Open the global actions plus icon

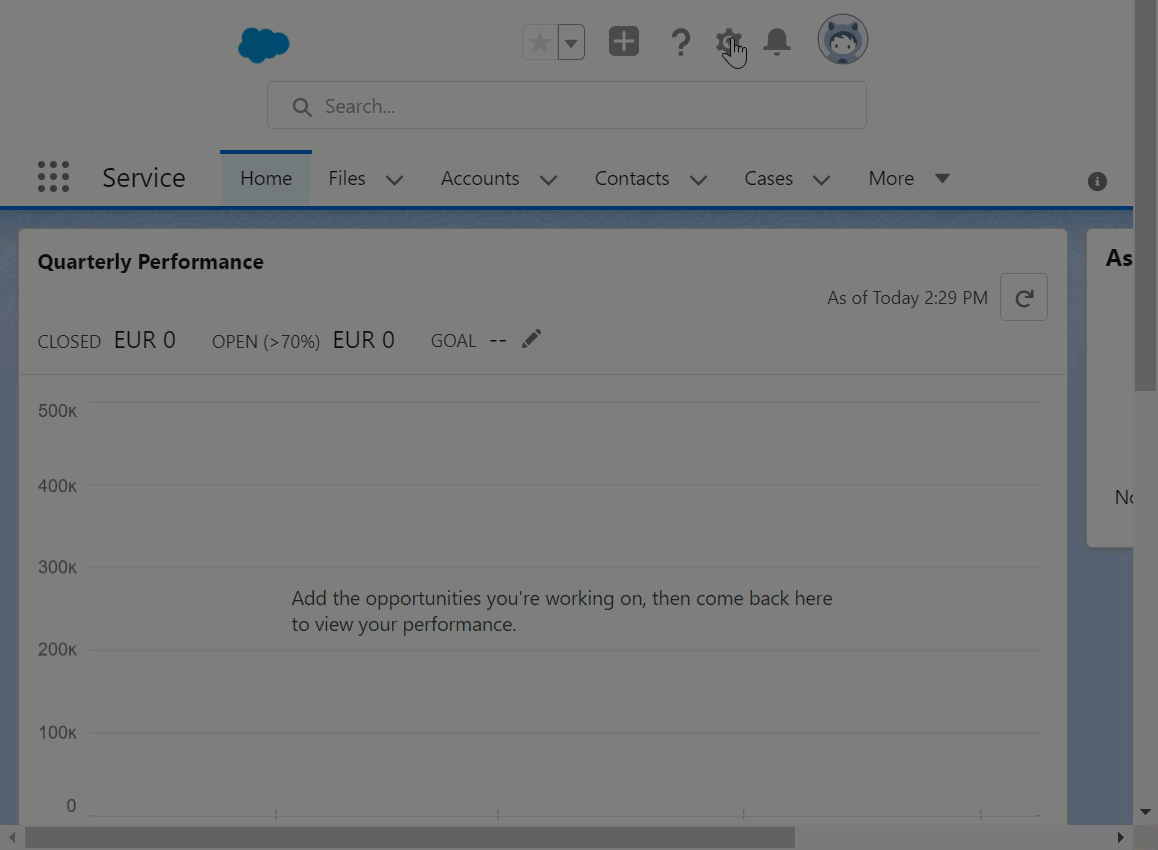pyautogui.click(x=624, y=42)
